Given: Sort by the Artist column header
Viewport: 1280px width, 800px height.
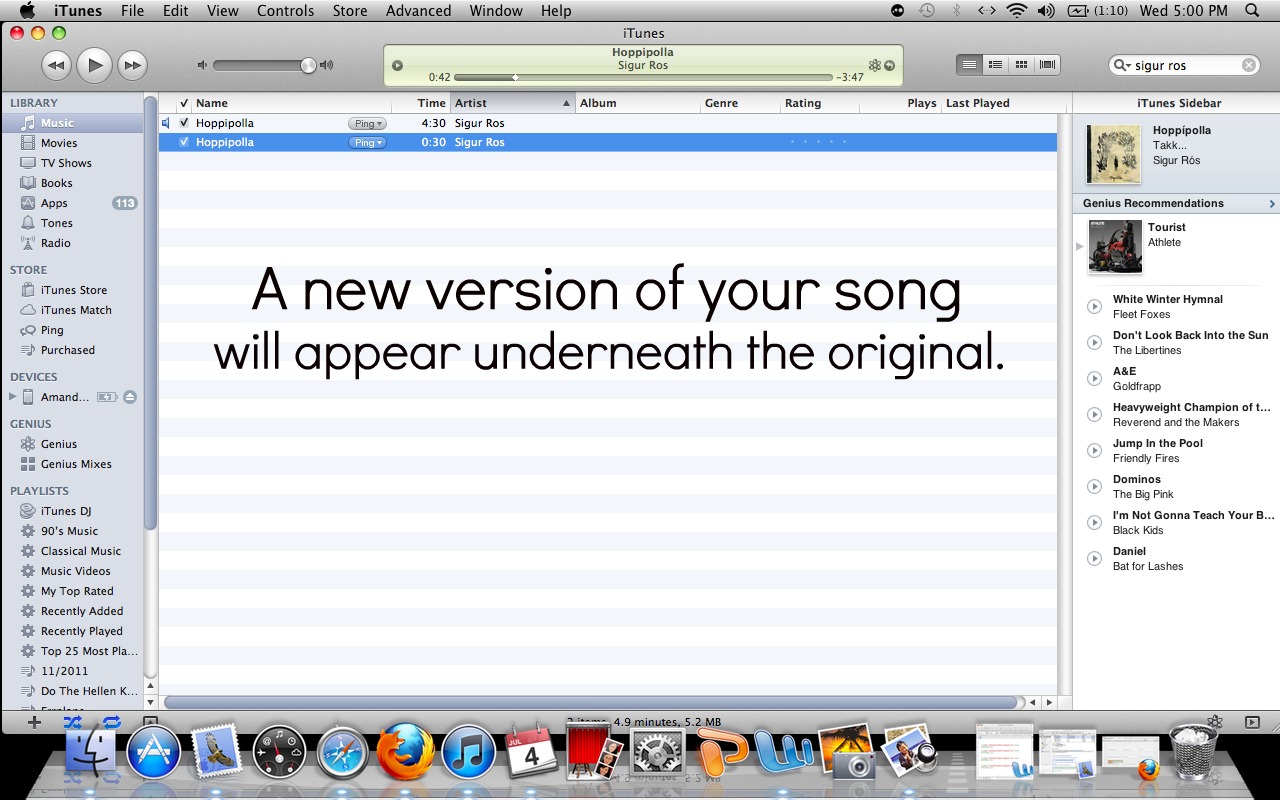Looking at the screenshot, I should [513, 103].
